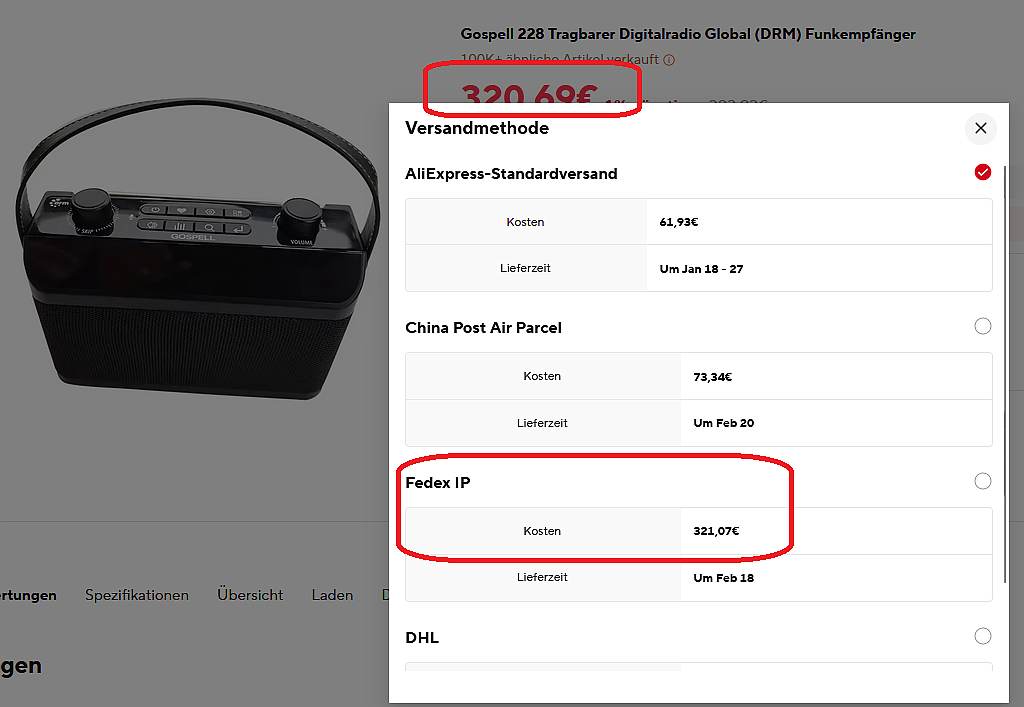Click info icon beside similar items sold

coord(669,60)
